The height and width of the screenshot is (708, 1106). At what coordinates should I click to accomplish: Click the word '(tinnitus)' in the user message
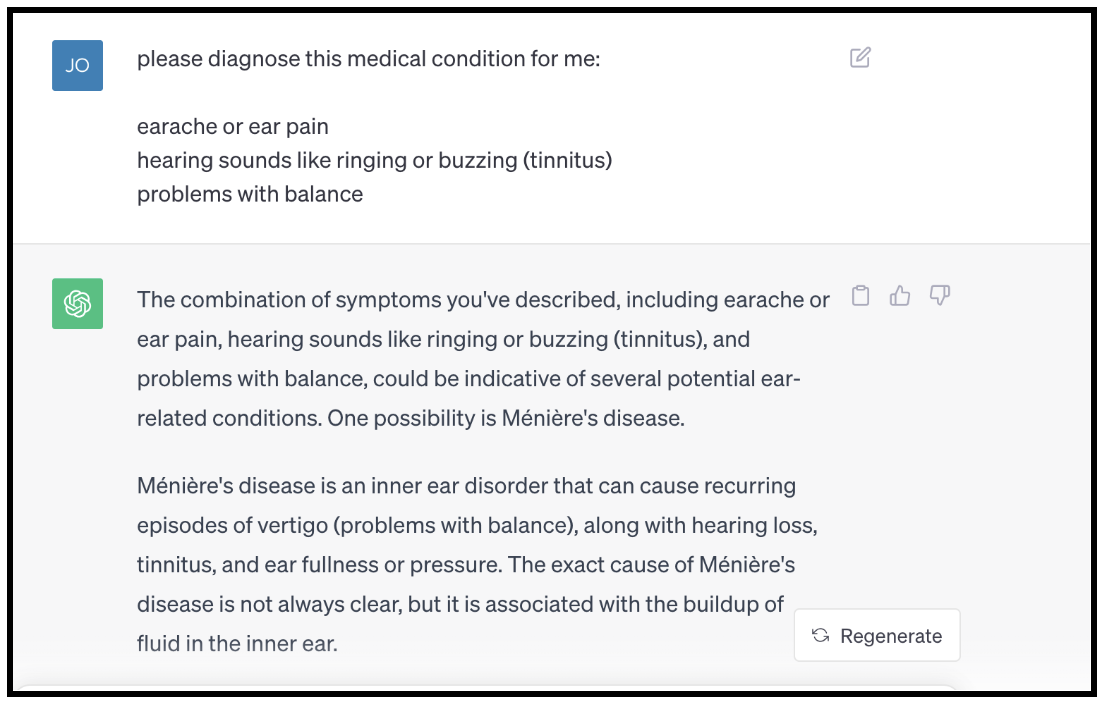[x=567, y=160]
